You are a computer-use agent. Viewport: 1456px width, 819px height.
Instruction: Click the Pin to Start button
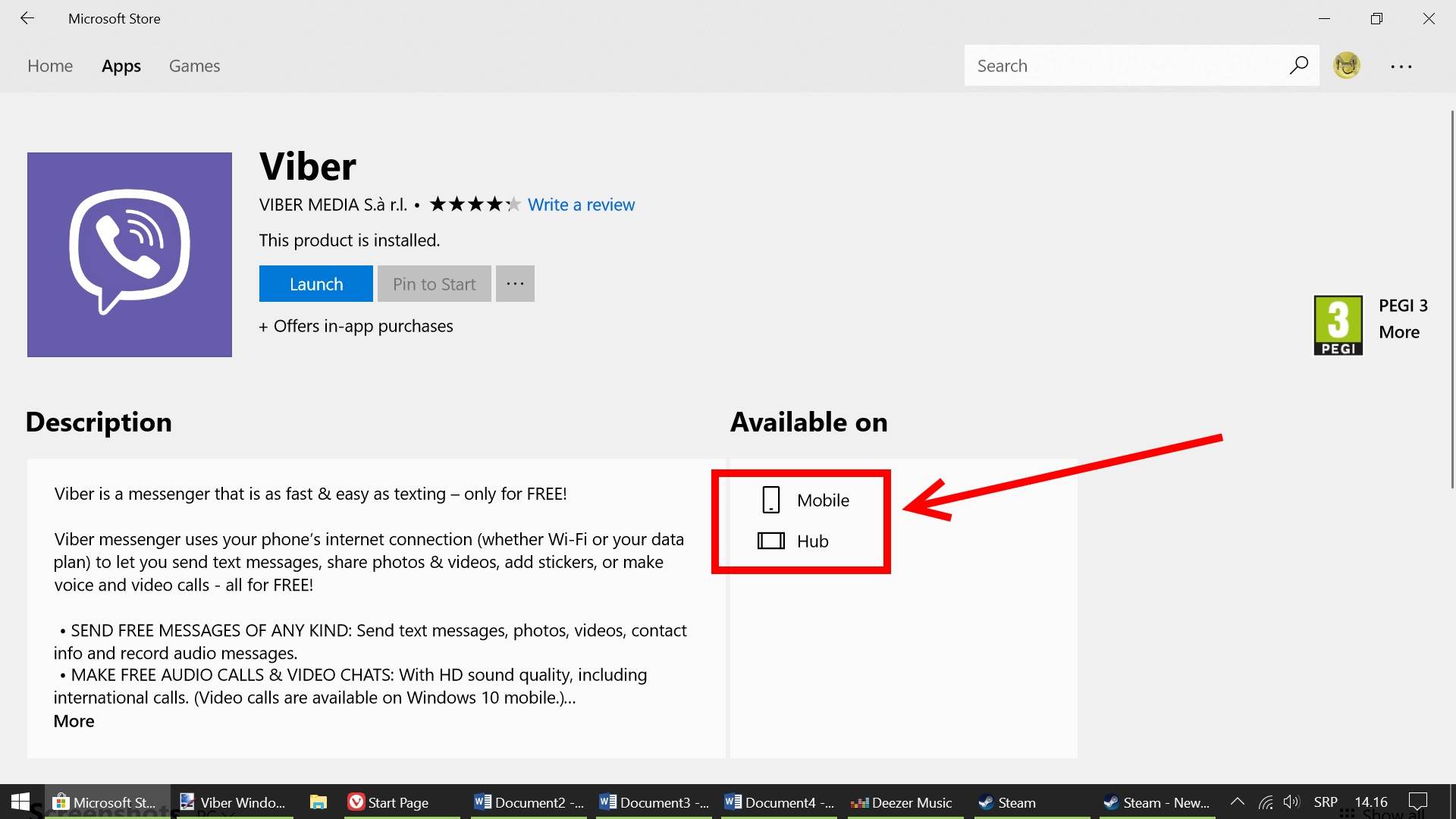[x=434, y=284]
